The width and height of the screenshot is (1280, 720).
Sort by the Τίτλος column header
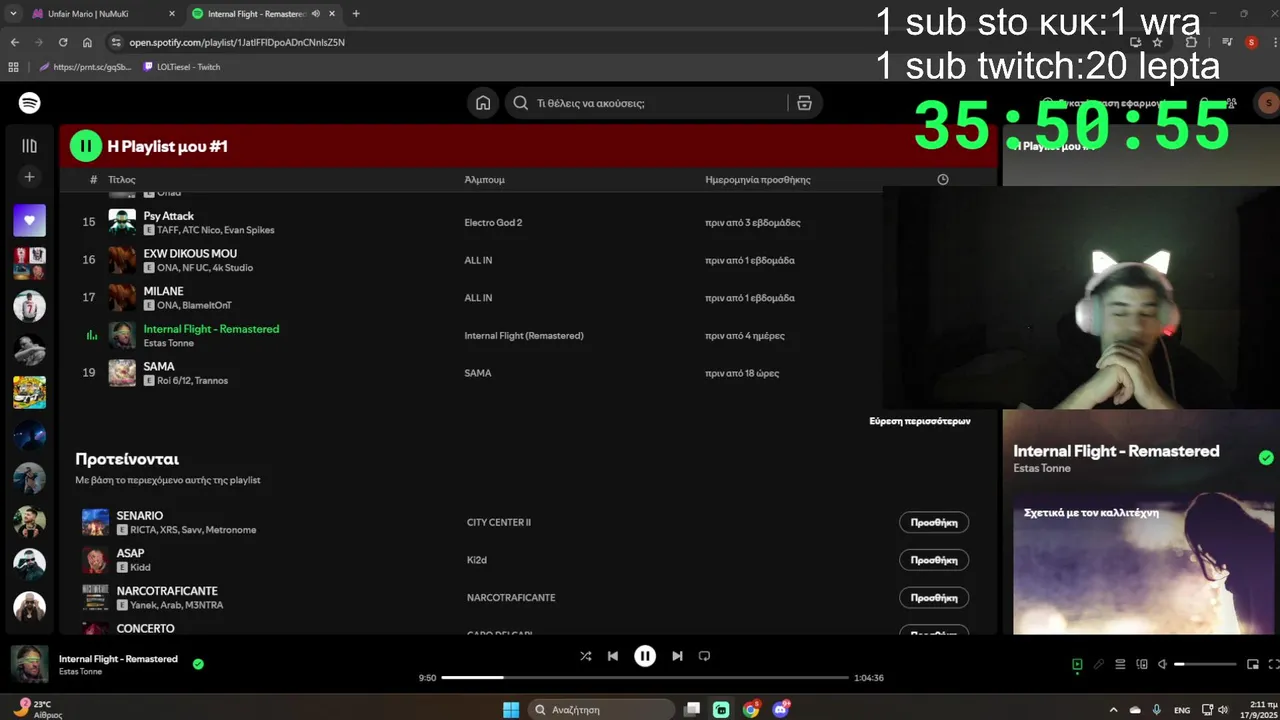pyautogui.click(x=122, y=180)
